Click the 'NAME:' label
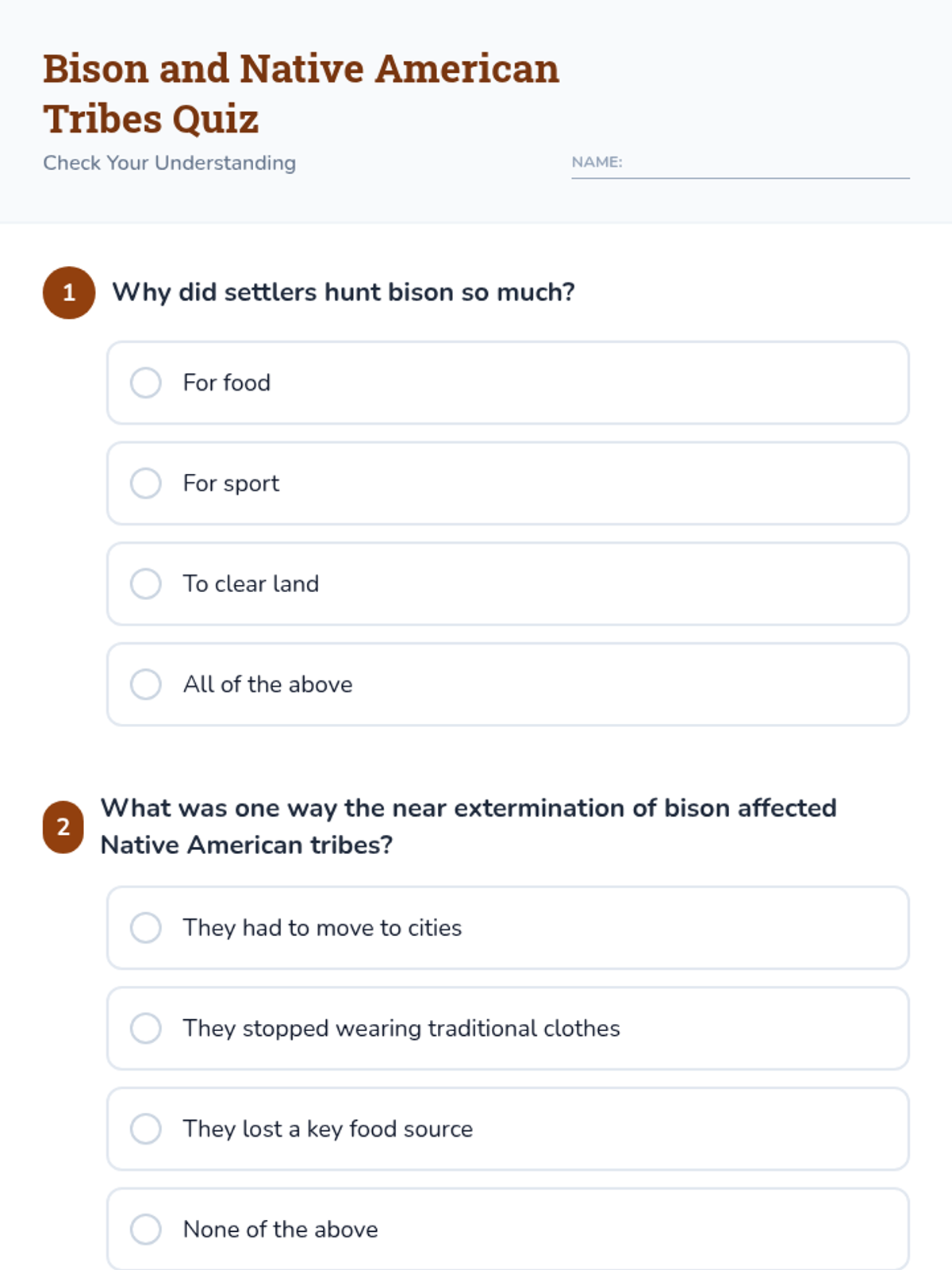This screenshot has height=1270, width=952. click(x=597, y=162)
